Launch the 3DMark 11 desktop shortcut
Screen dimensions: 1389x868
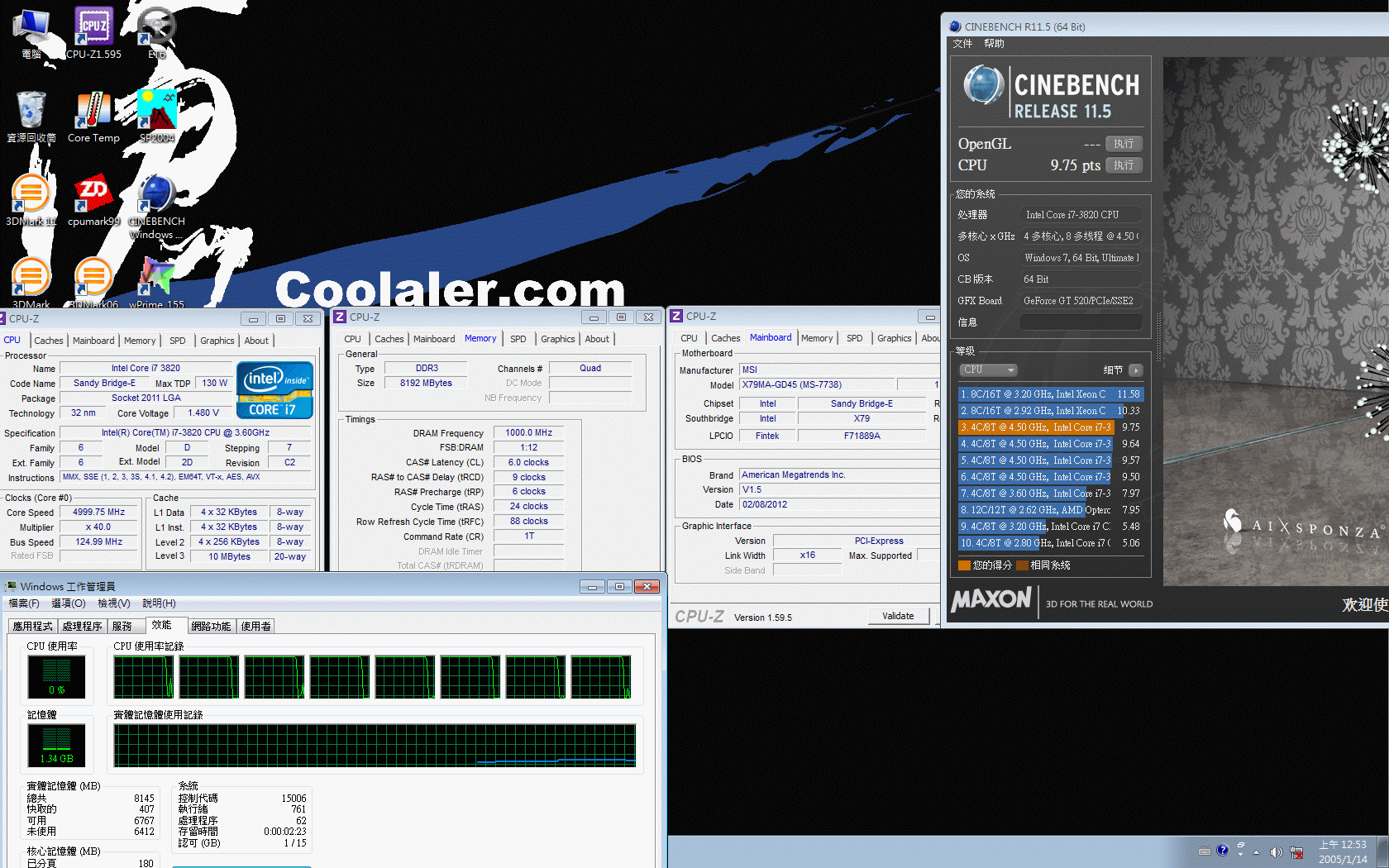click(x=31, y=199)
